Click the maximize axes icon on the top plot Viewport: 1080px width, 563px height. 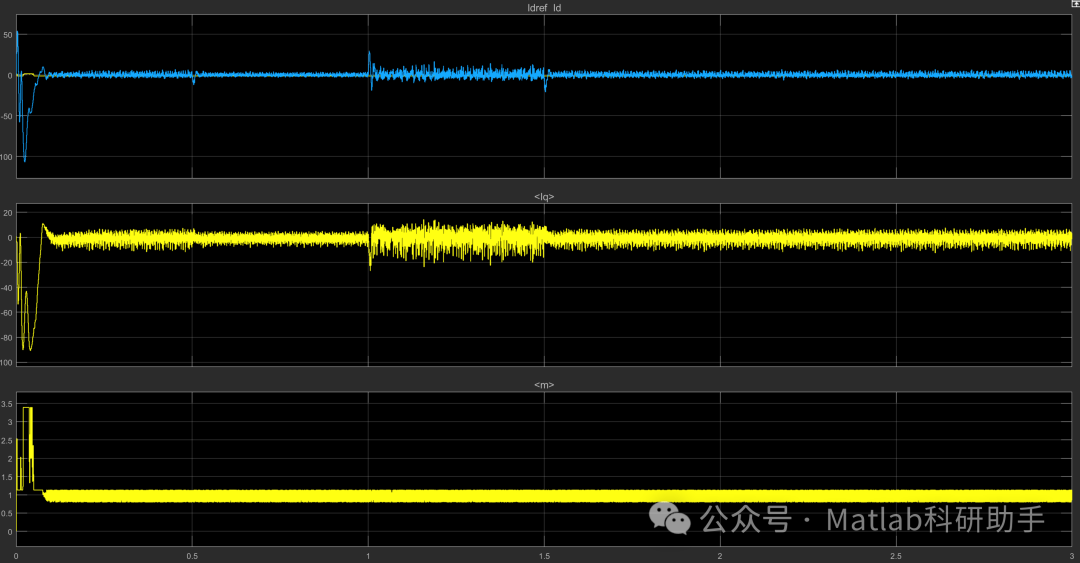(1075, 3)
